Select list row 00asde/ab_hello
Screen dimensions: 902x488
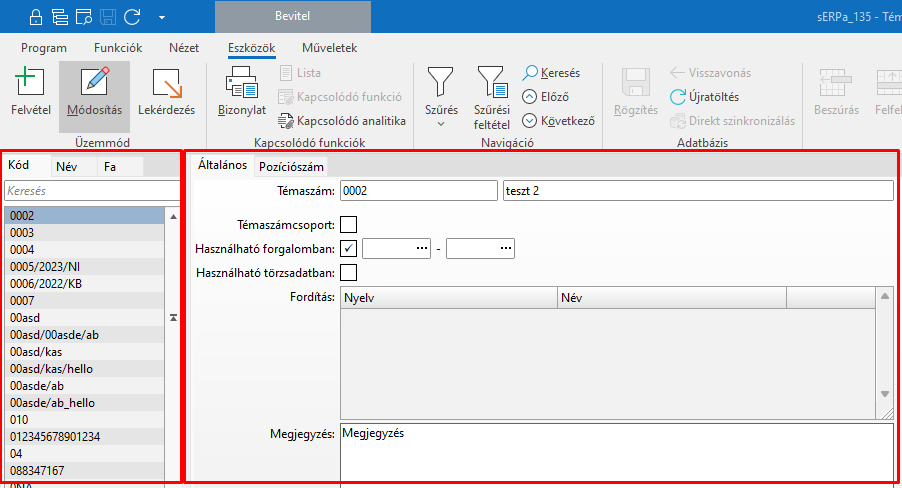click(x=85, y=403)
